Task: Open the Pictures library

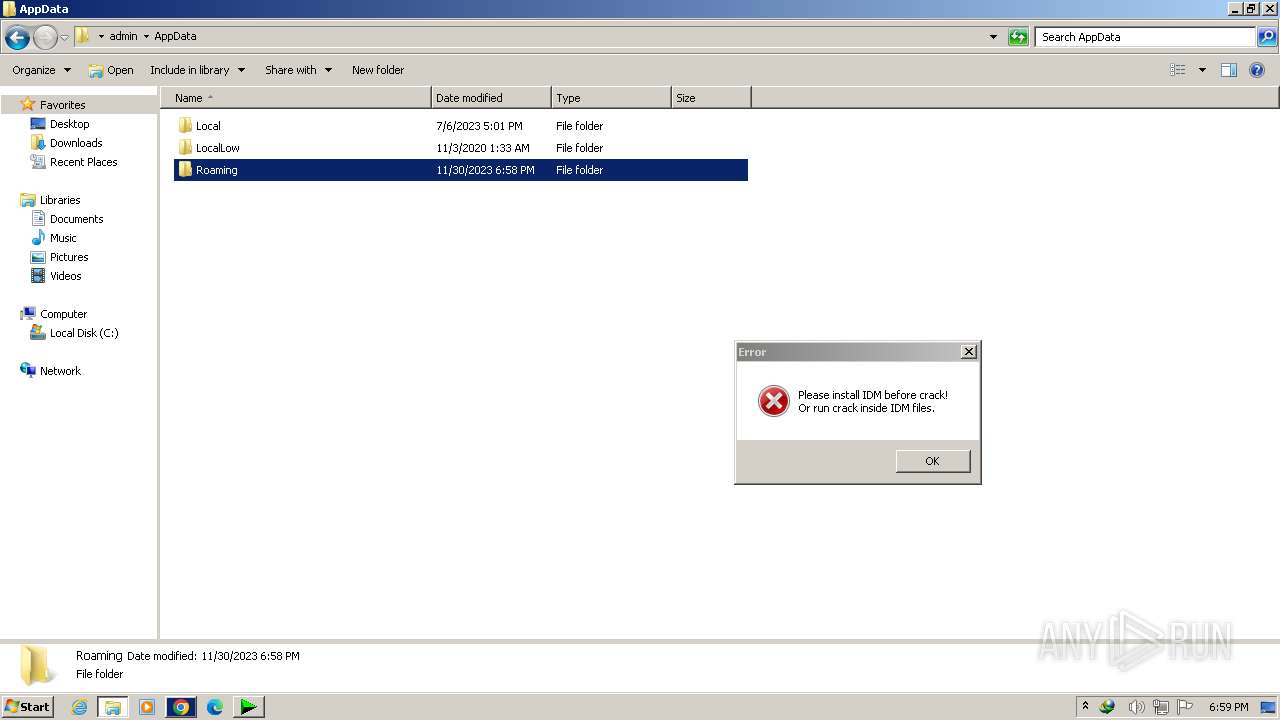Action: tap(69, 257)
